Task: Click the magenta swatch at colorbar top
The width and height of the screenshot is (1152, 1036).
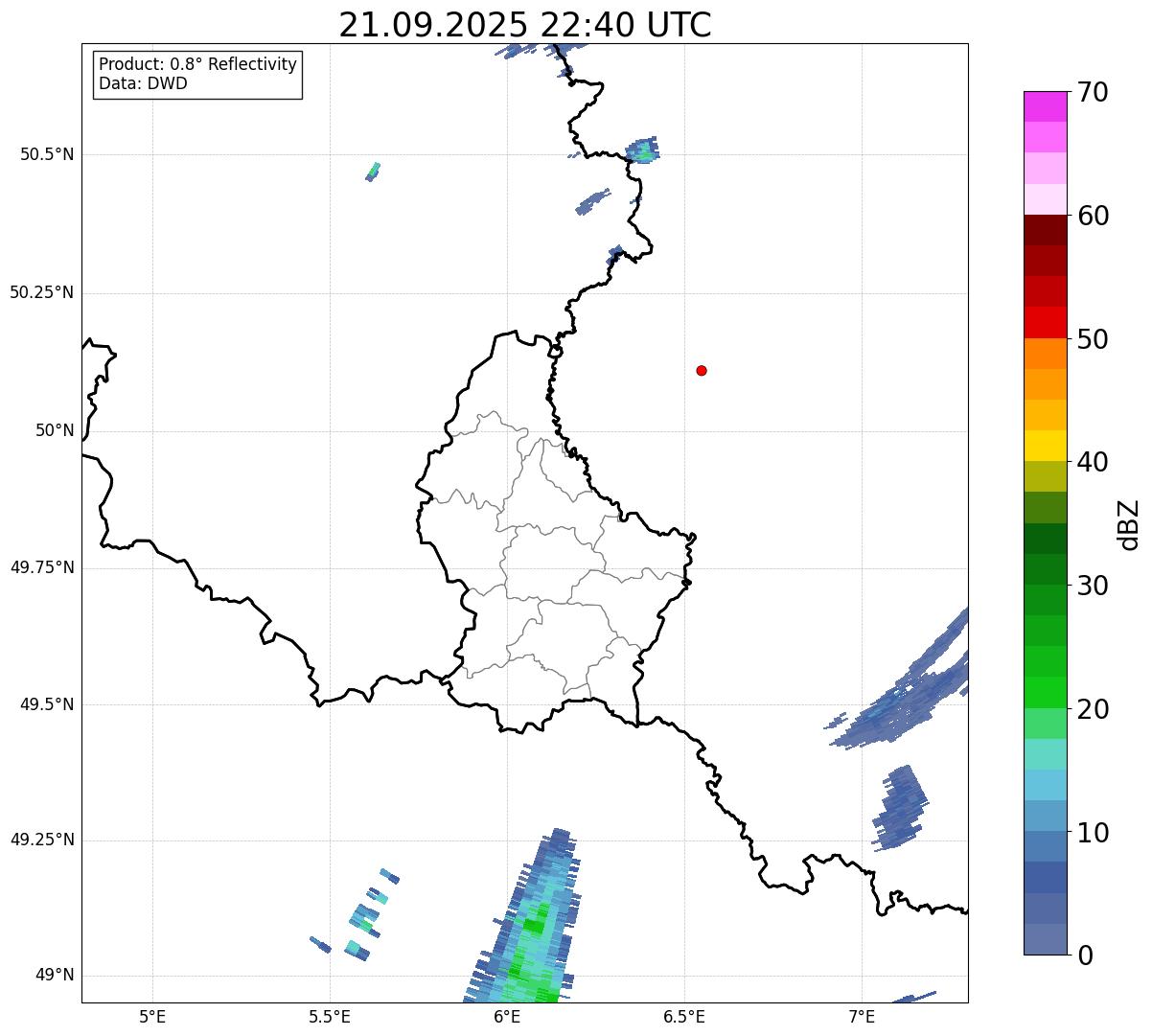Action: pos(1046,106)
